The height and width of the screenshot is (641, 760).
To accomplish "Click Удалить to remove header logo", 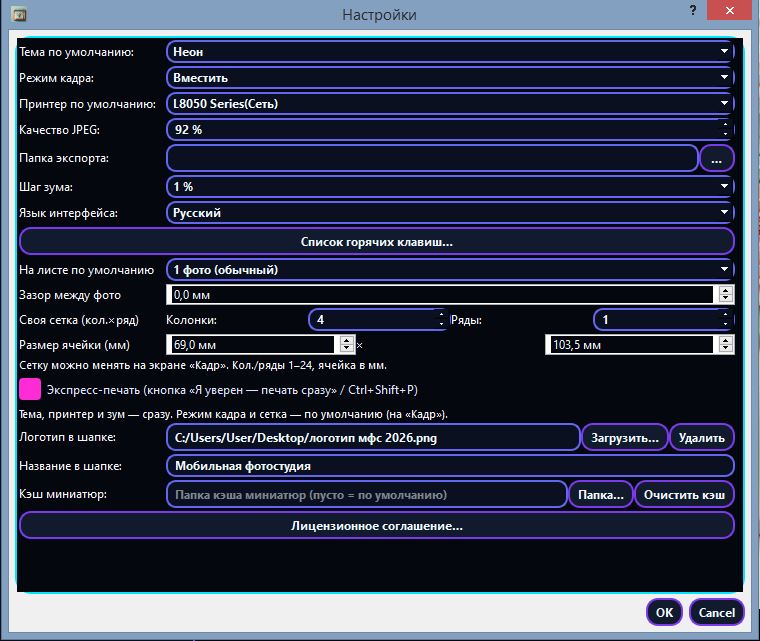I will [701, 438].
